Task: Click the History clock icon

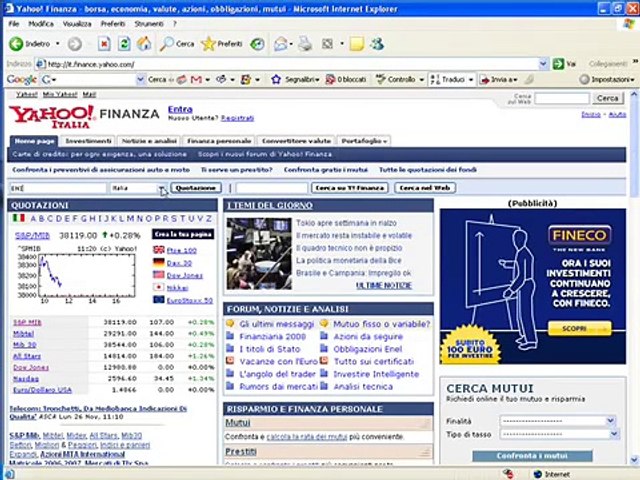Action: [x=257, y=44]
